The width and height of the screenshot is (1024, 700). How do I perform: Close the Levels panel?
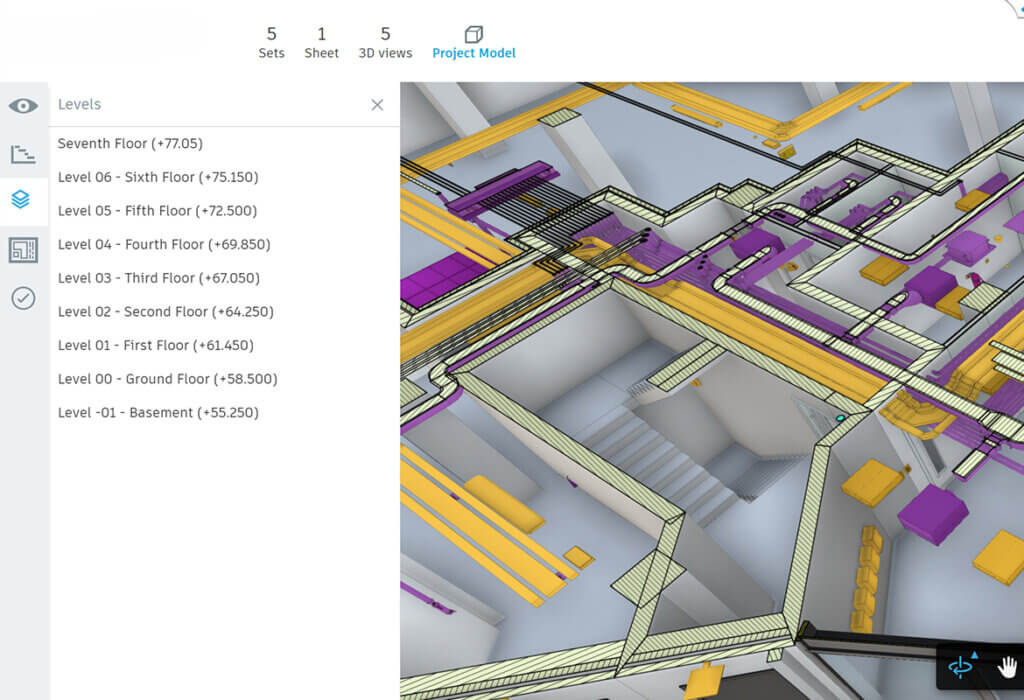pos(377,104)
